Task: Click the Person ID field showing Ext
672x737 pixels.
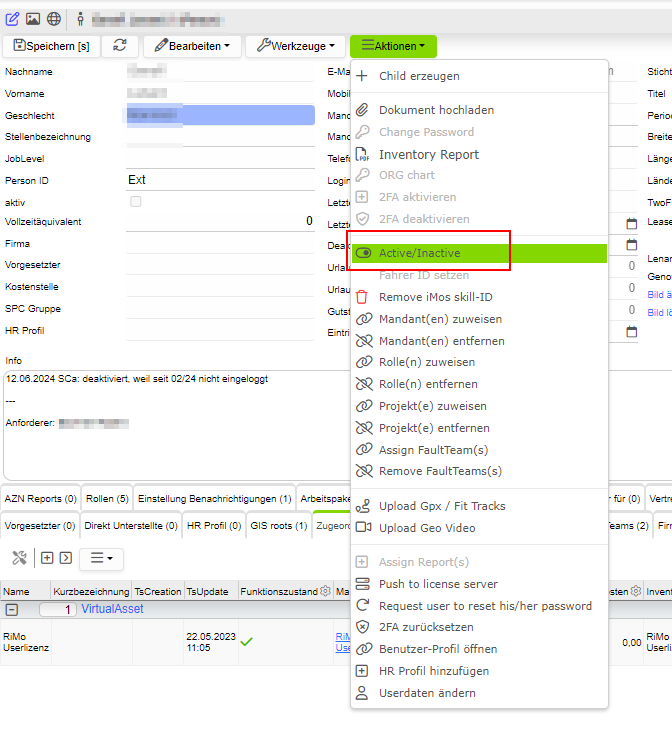Action: 220,180
